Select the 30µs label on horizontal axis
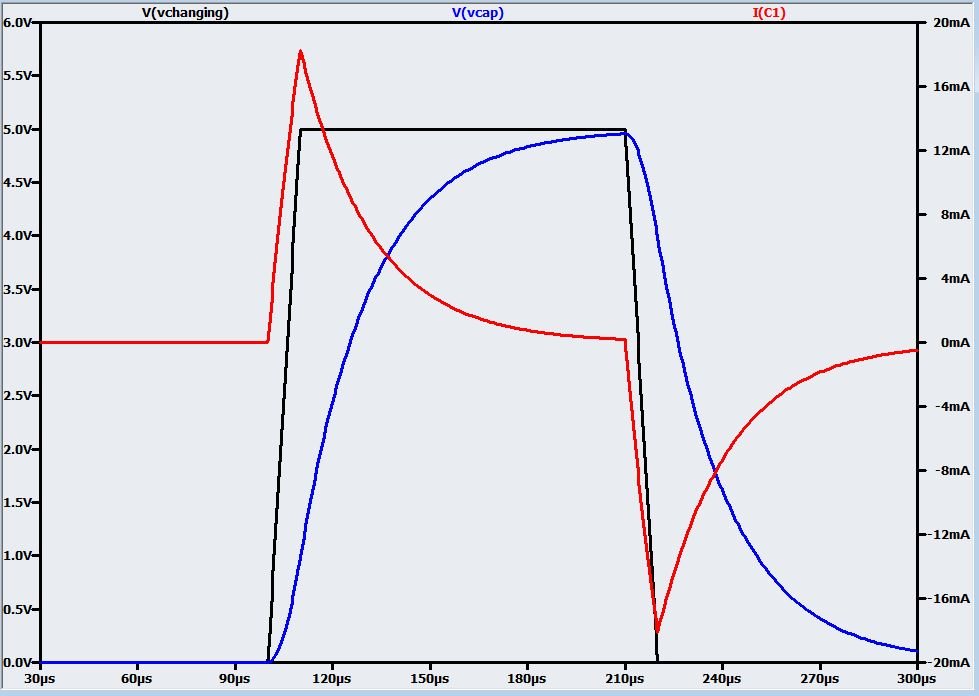979x696 pixels. pos(39,679)
